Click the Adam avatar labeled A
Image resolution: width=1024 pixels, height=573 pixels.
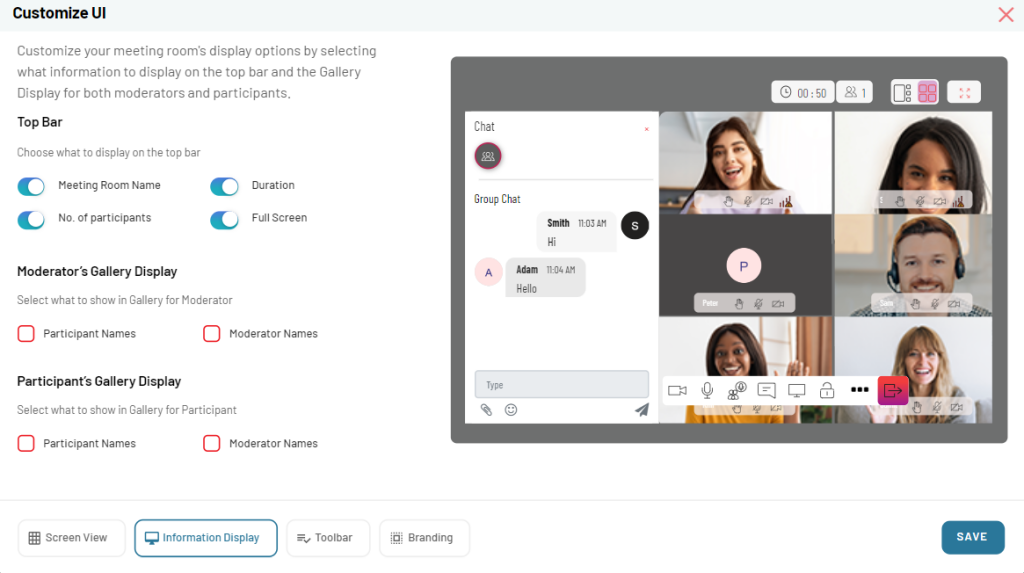(x=488, y=272)
